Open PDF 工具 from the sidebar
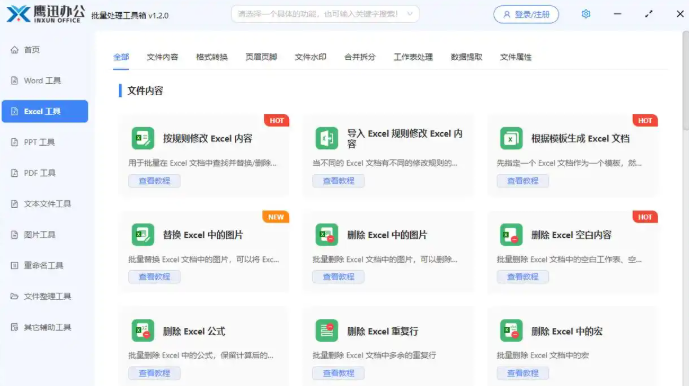689x386 pixels. [x=45, y=173]
